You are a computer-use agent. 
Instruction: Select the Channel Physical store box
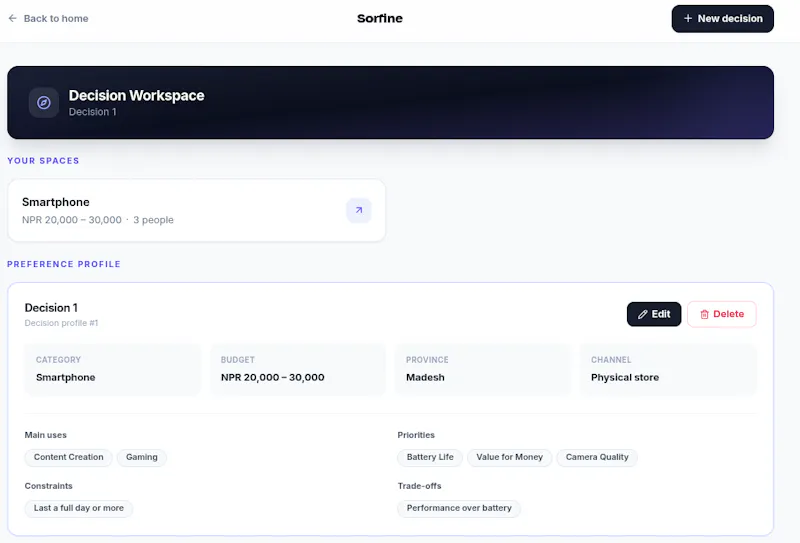(x=668, y=369)
